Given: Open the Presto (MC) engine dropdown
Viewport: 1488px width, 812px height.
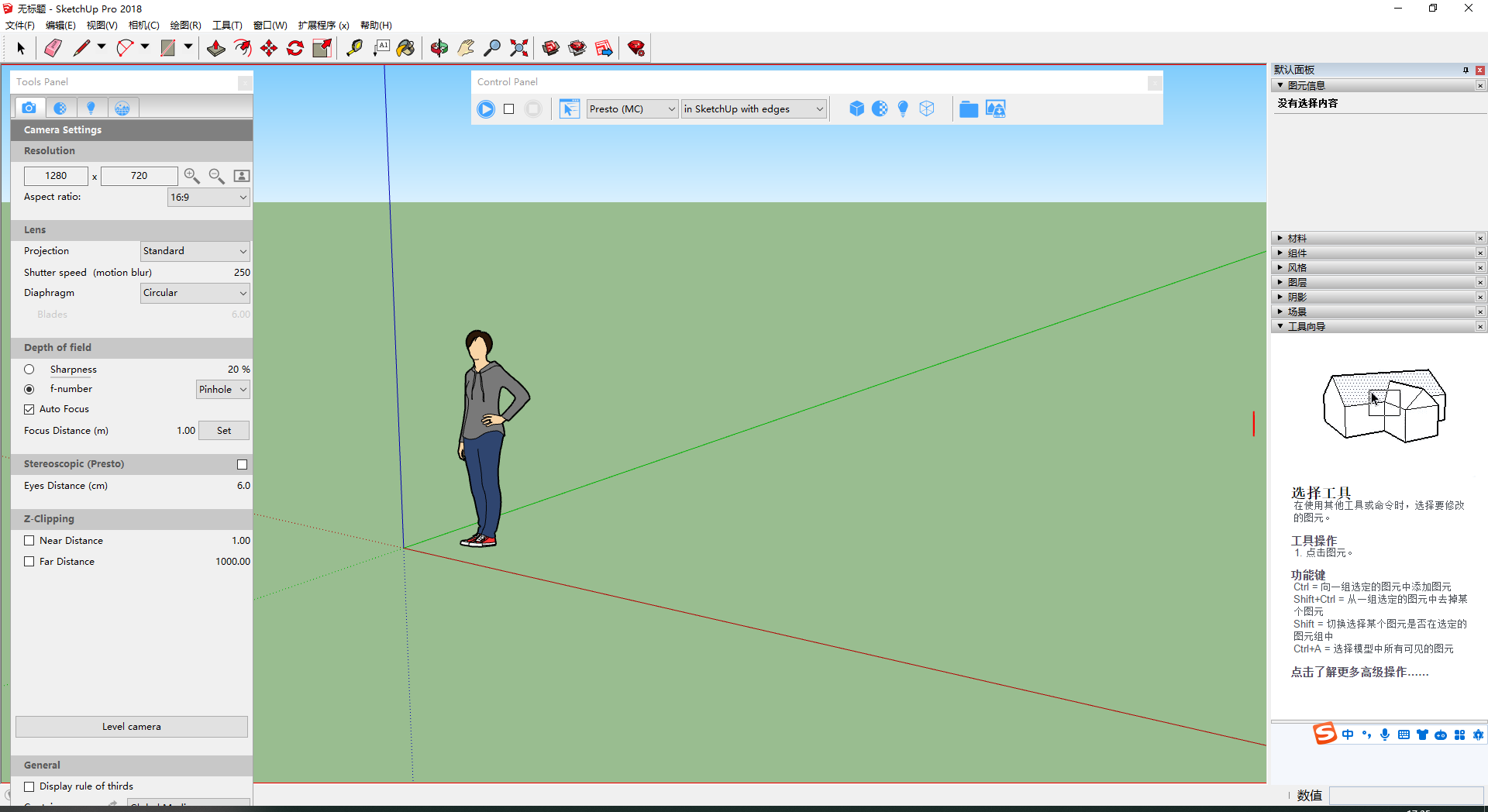Looking at the screenshot, I should [632, 109].
